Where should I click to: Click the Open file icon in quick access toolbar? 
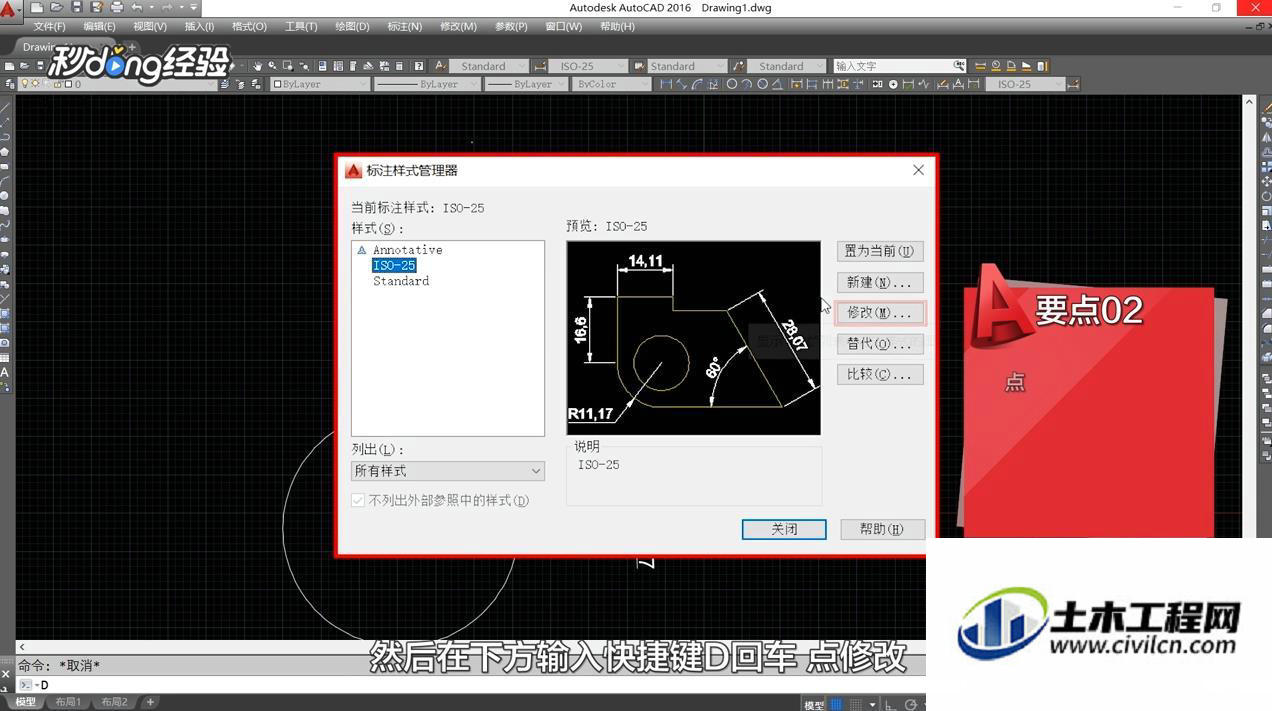point(55,7)
